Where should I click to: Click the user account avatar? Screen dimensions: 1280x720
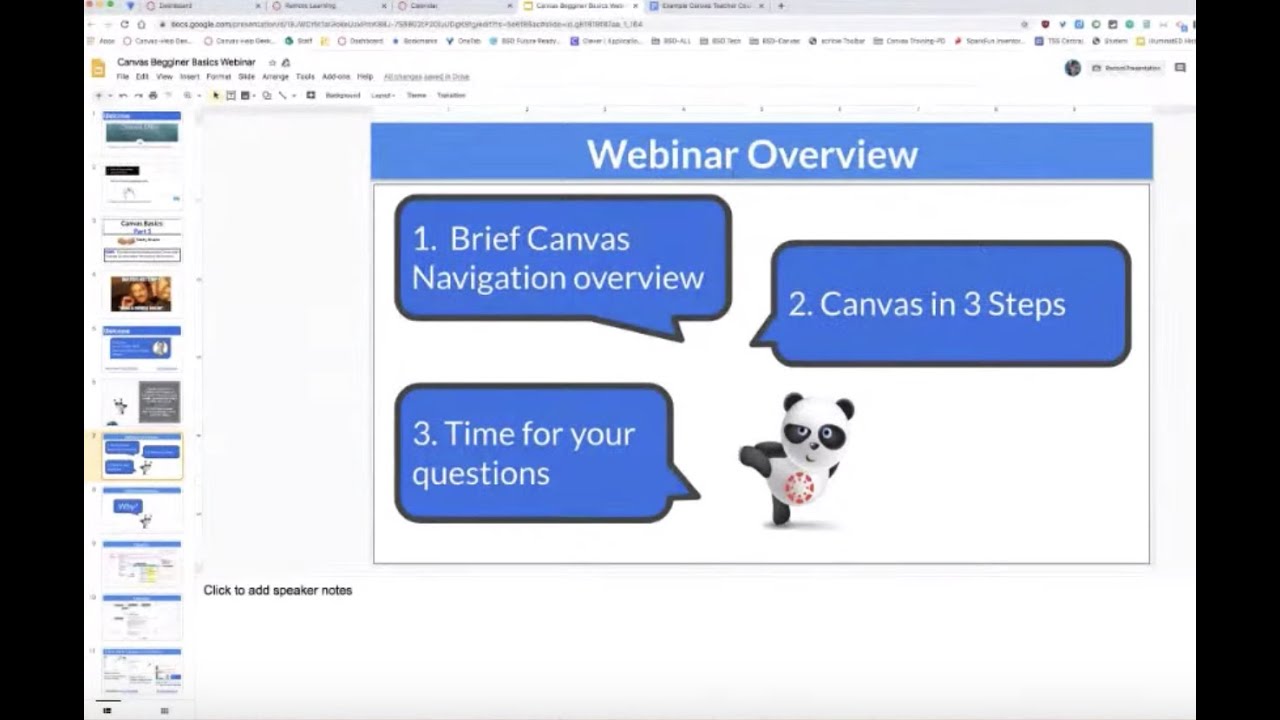[x=1073, y=68]
